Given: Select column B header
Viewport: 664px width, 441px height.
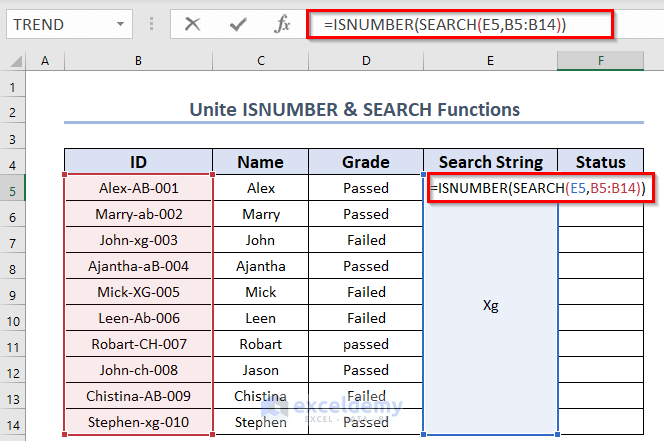Looking at the screenshot, I should pyautogui.click(x=138, y=62).
